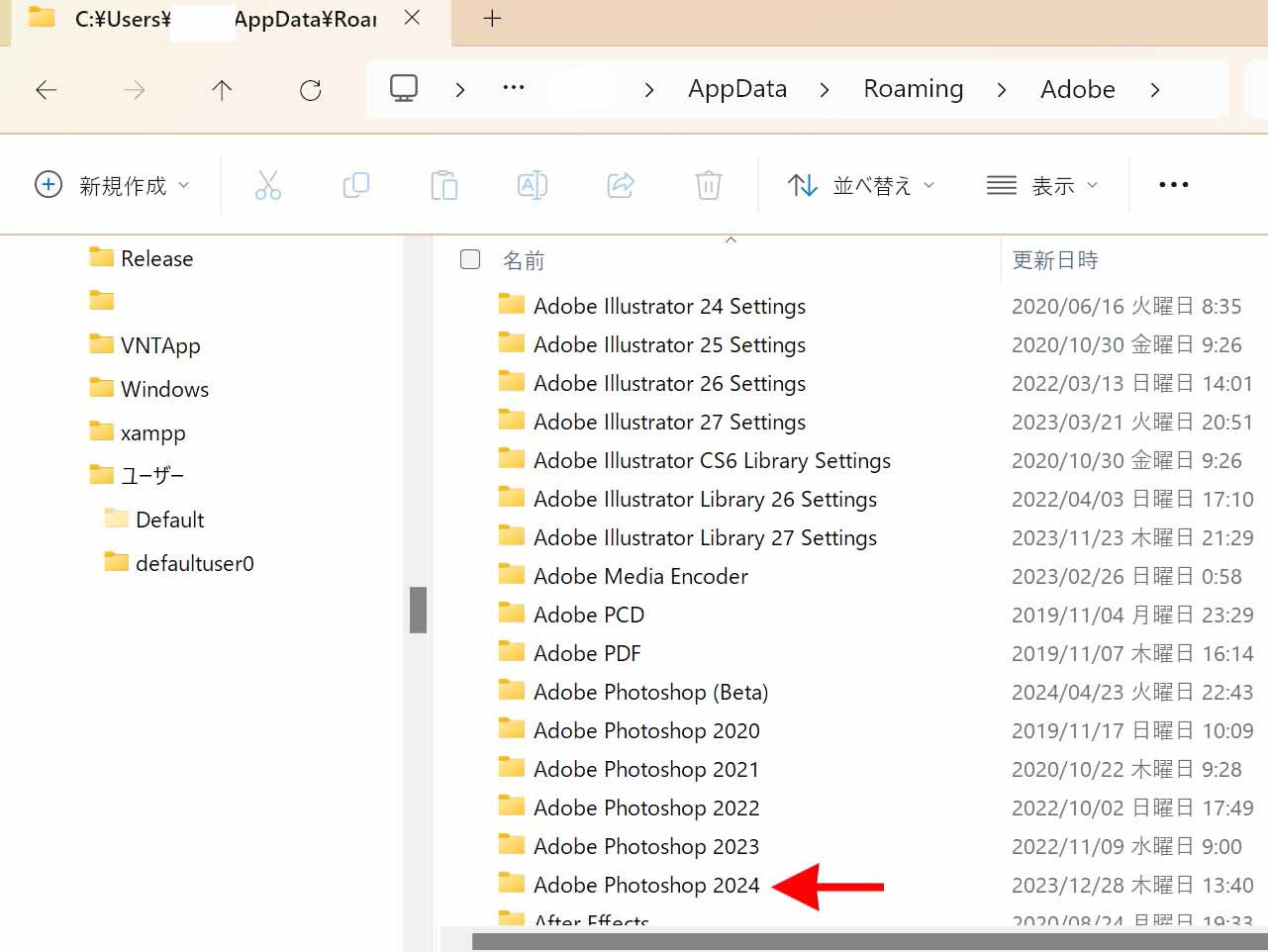Click the file list horizontal scrollbar
Screen dimensions: 1268x952
tap(869, 941)
